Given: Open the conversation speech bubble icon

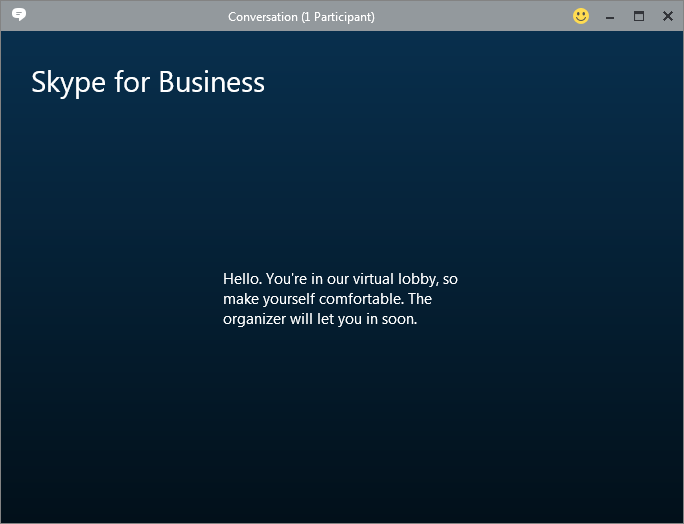Looking at the screenshot, I should [x=19, y=14].
